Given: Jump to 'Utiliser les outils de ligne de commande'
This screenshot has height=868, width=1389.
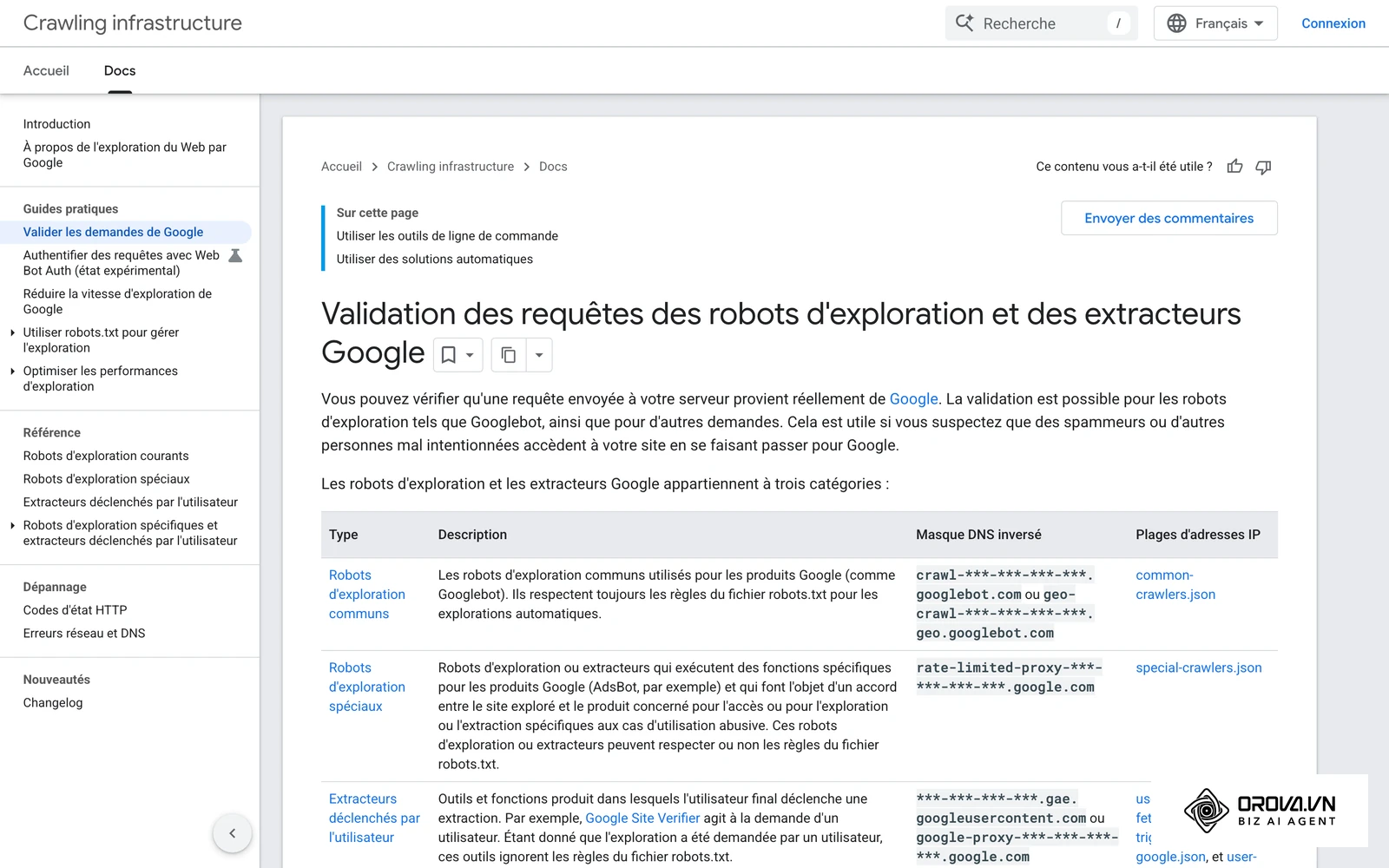Looking at the screenshot, I should tap(447, 236).
